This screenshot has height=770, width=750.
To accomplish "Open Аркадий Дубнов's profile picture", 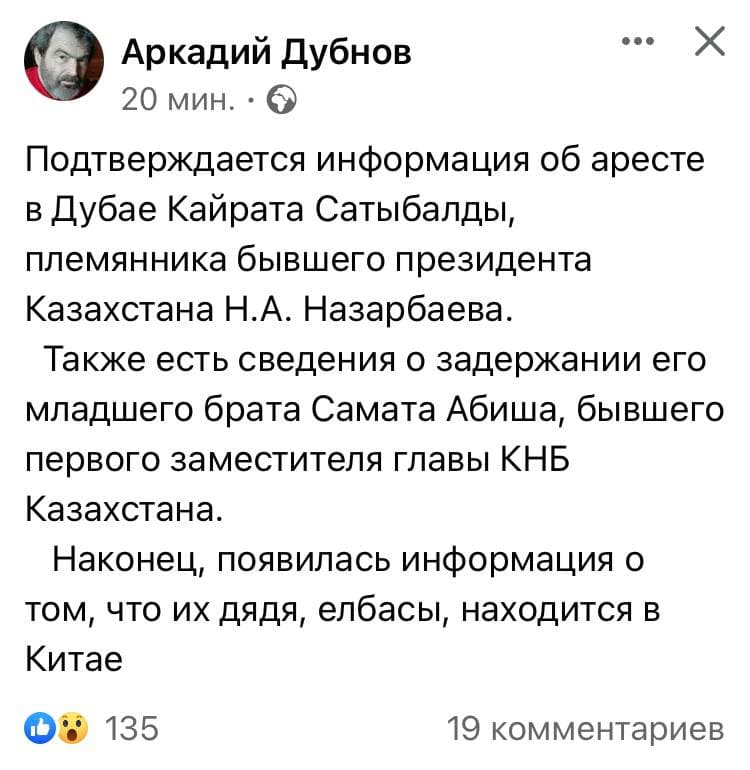I will pyautogui.click(x=64, y=61).
